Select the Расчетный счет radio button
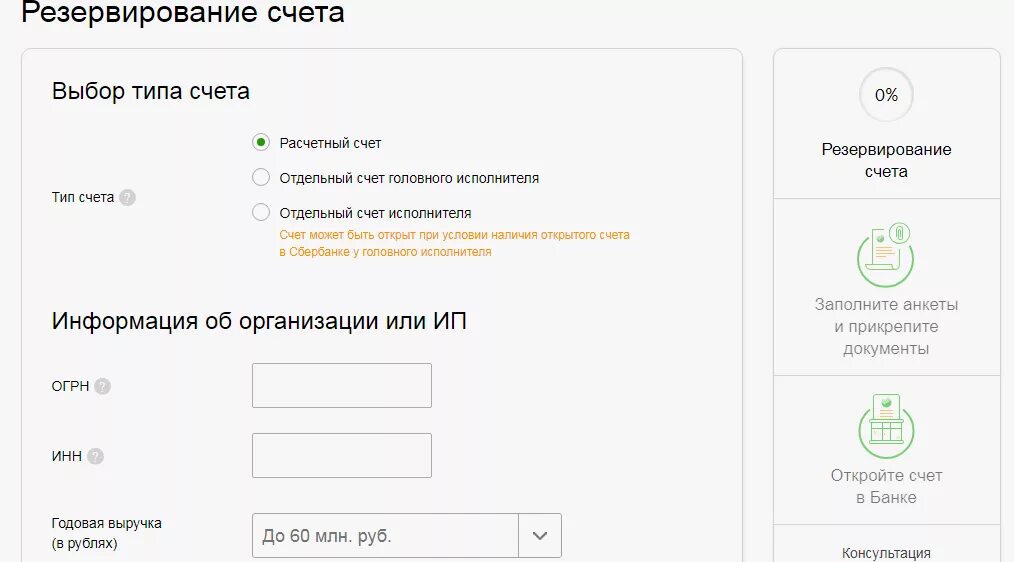Image resolution: width=1014 pixels, height=562 pixels. pos(261,142)
